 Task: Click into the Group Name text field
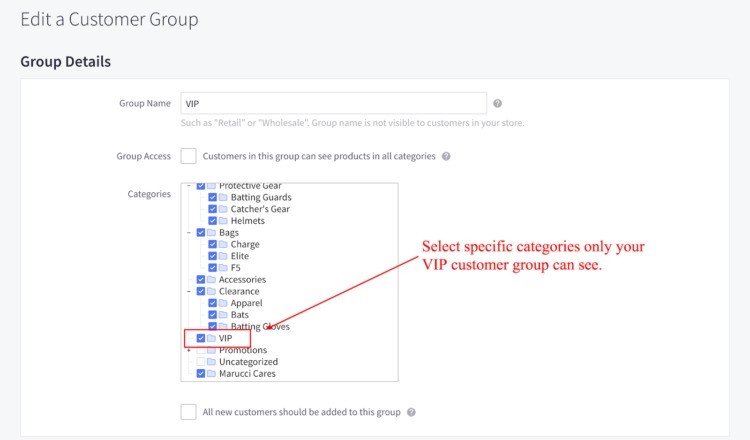(x=333, y=103)
